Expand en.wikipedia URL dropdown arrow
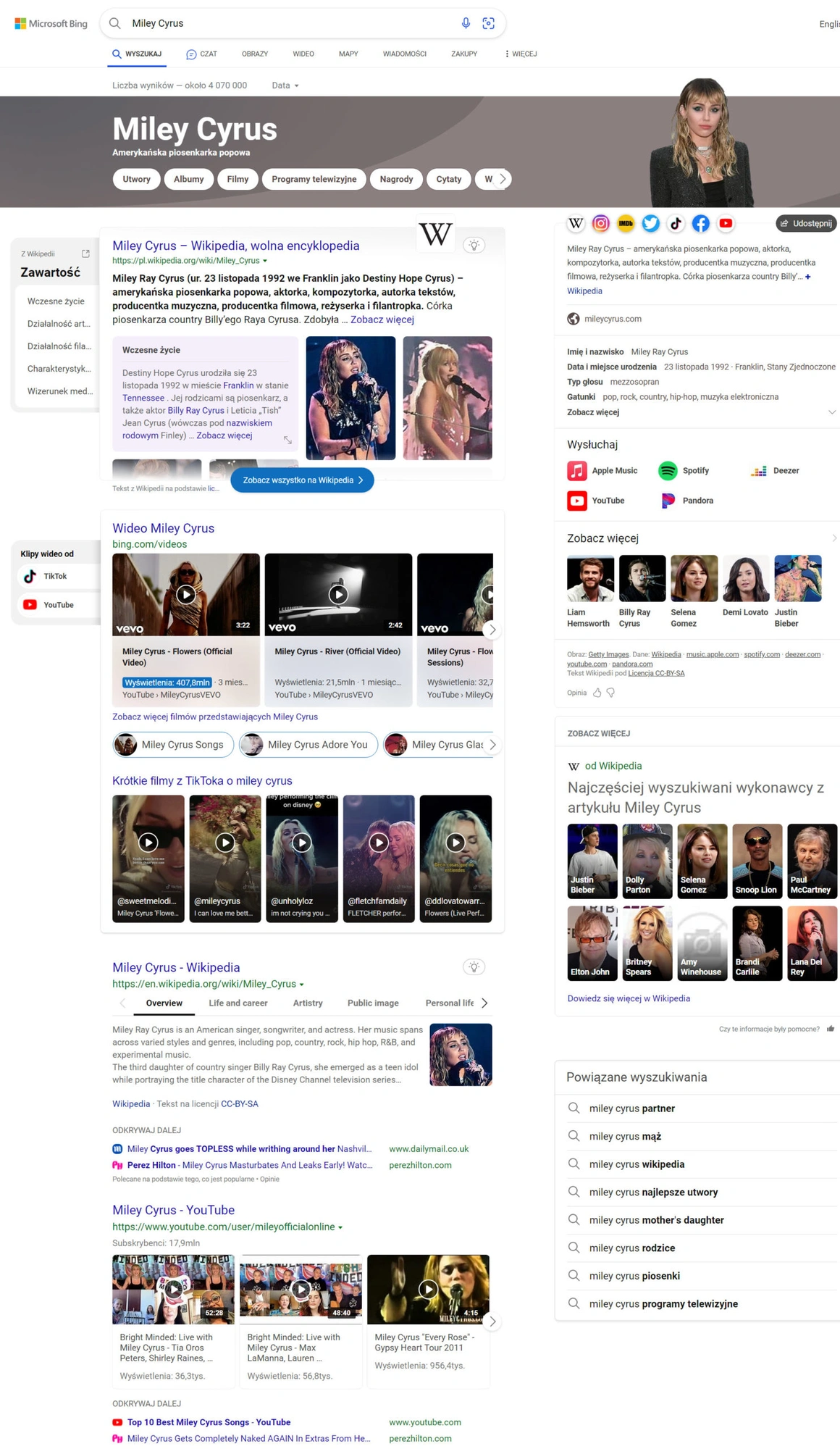The width and height of the screenshot is (840, 1449). 302,985
